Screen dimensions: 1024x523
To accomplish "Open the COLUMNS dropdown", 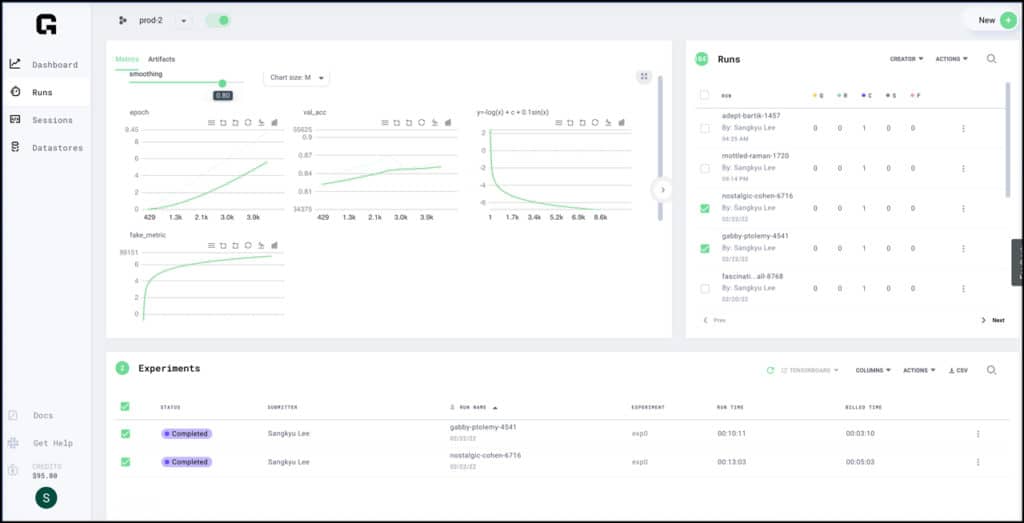I will pos(873,370).
